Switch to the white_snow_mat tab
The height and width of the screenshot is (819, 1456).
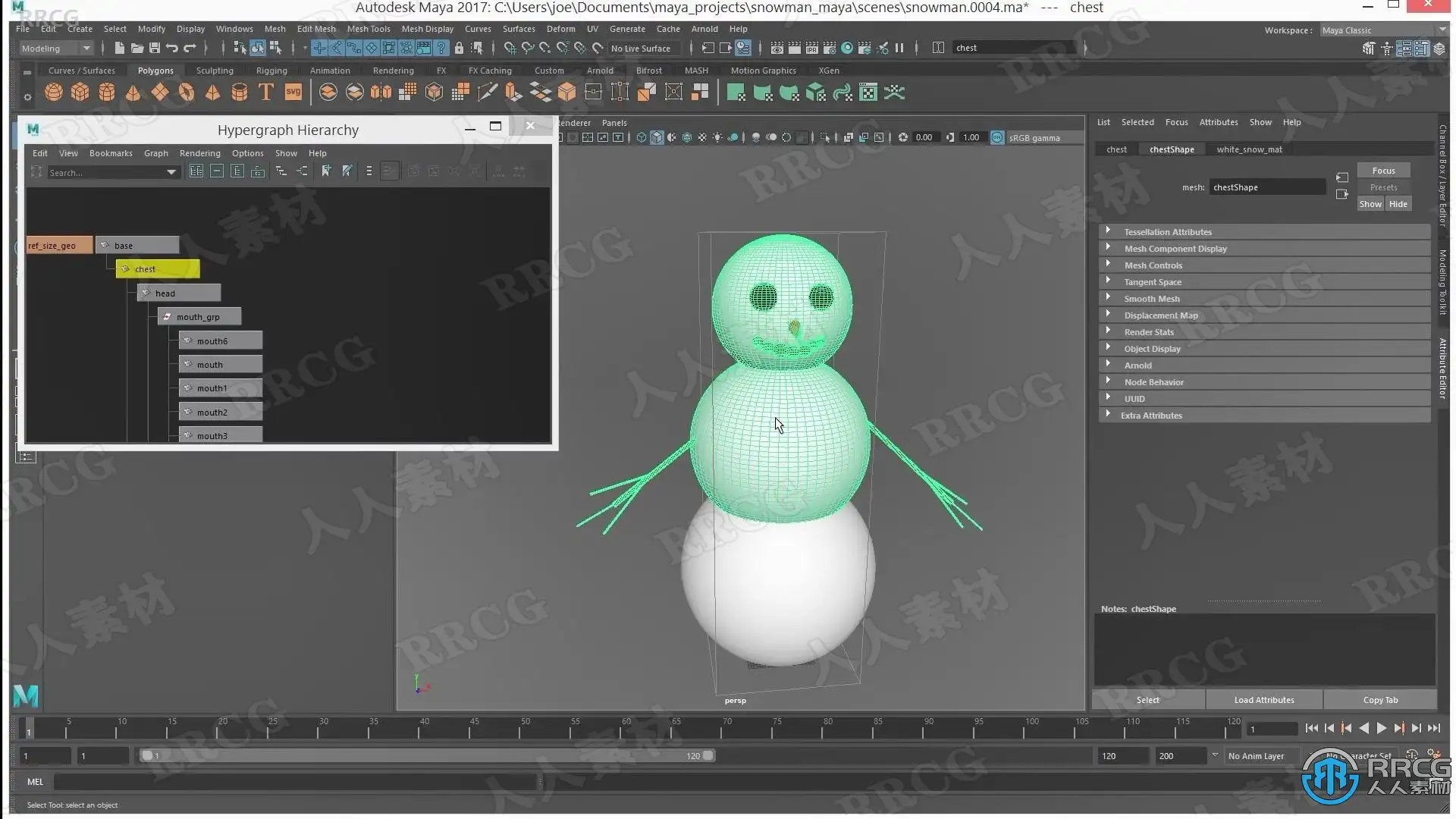click(x=1249, y=149)
